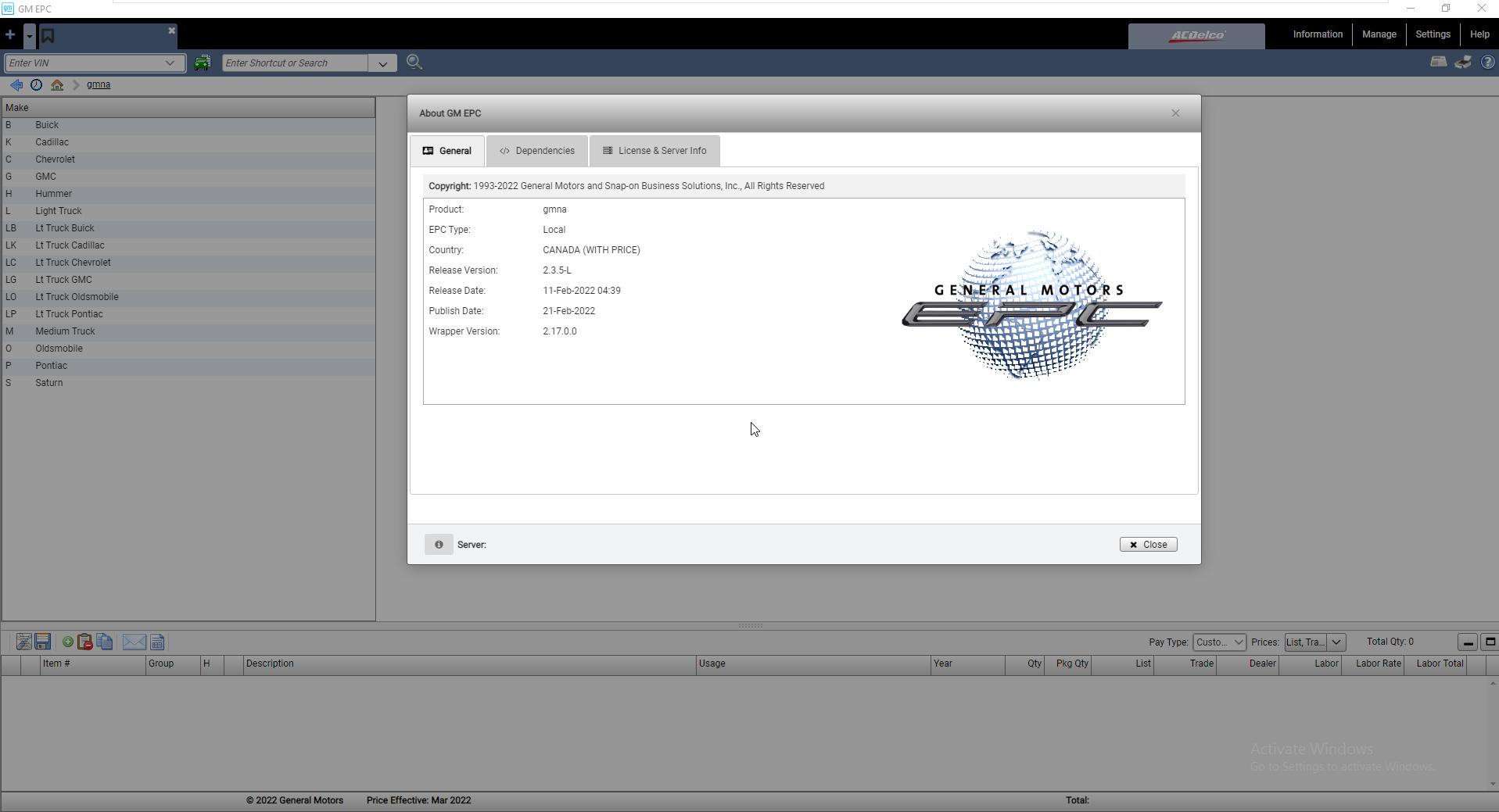Select Lt Truck Cadillac make
The image size is (1499, 812).
(188, 245)
